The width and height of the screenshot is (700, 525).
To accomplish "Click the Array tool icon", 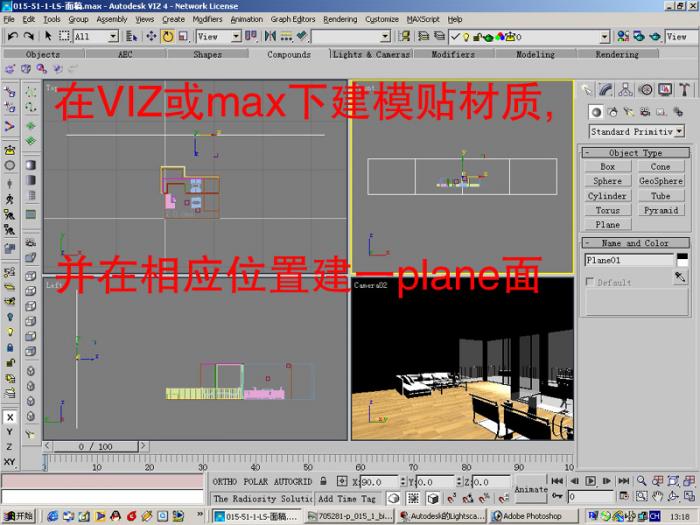I will 286,36.
